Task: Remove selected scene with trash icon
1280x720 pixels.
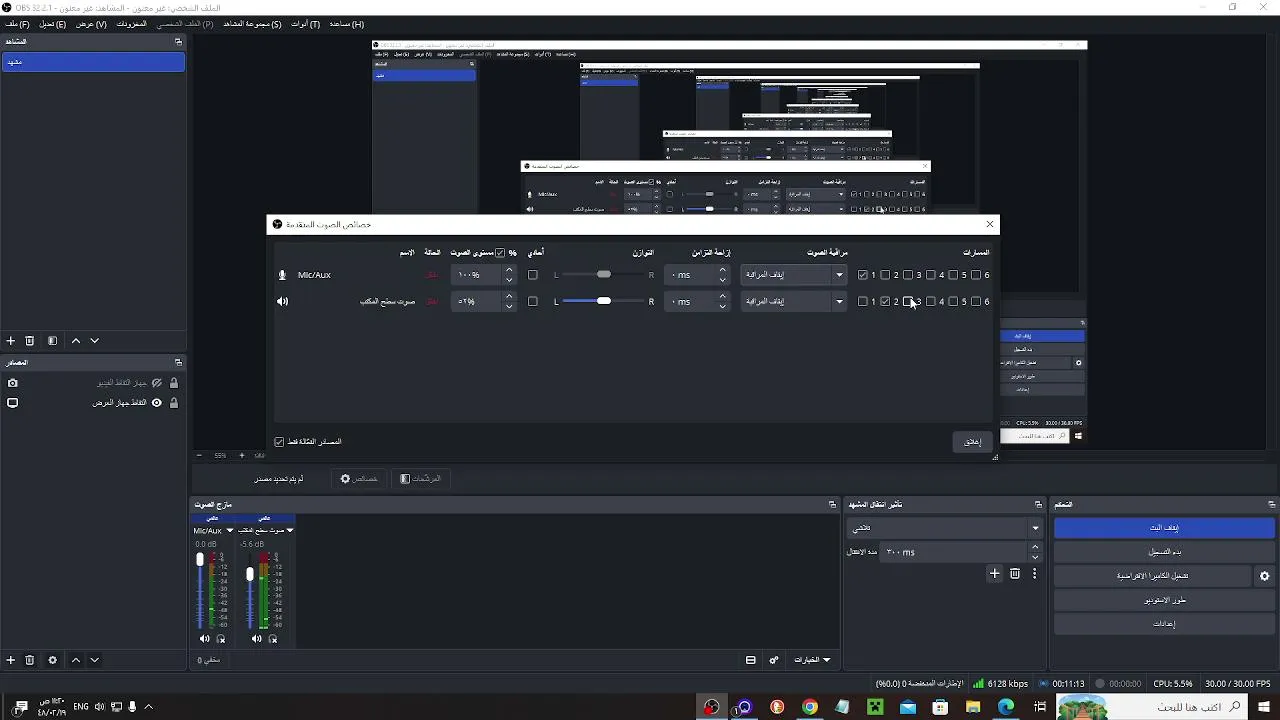Action: (30, 341)
